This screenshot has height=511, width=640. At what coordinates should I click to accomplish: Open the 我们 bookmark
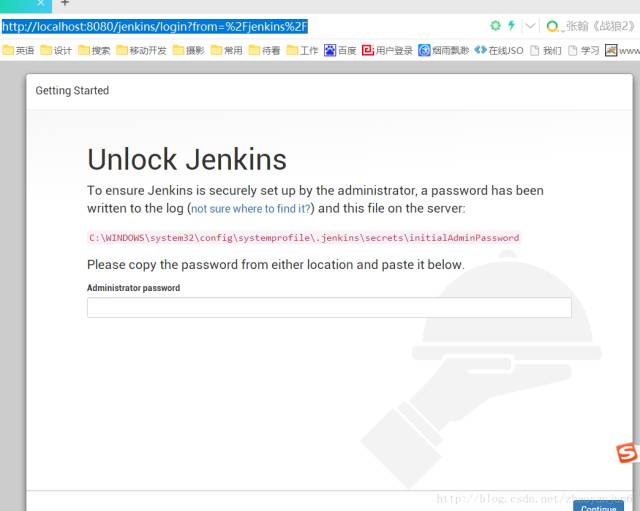pos(546,50)
